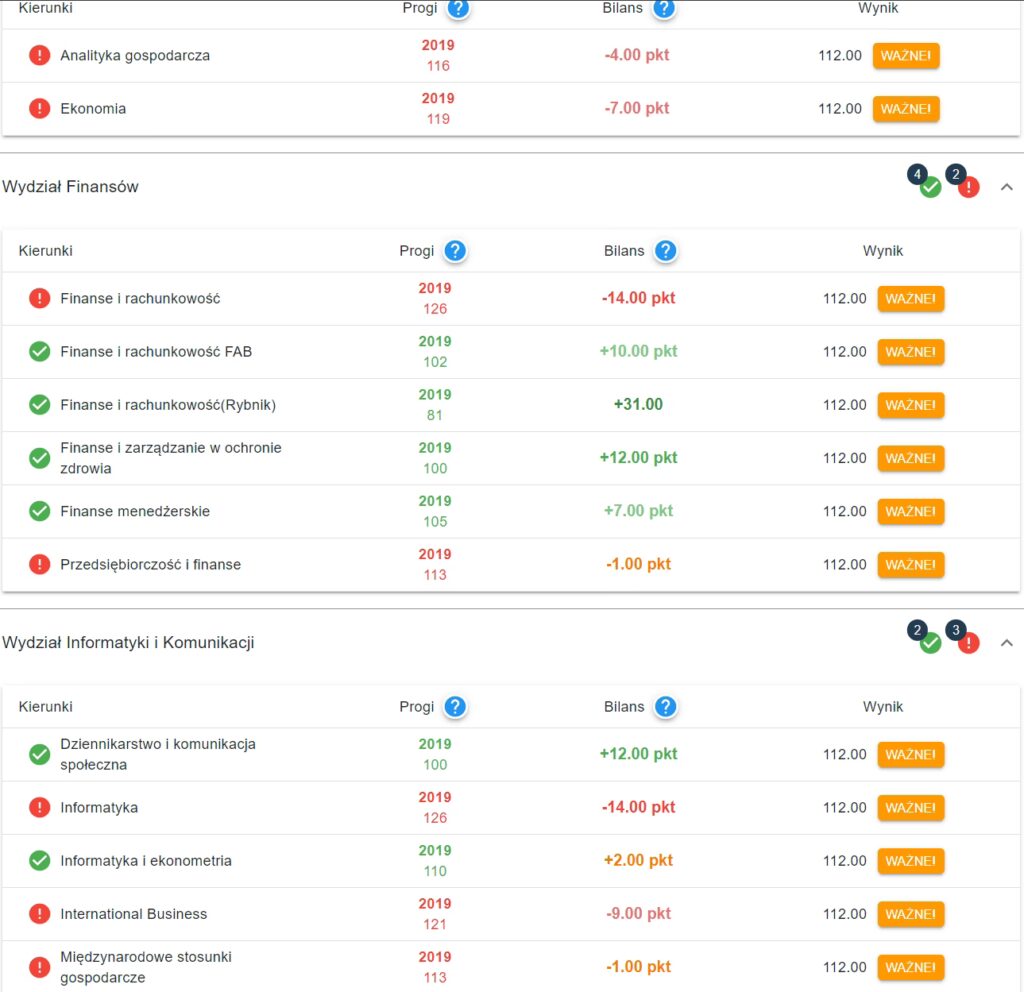1024x992 pixels.
Task: Click Progi help icon in Informatyki i Komunikacji table
Action: [455, 707]
